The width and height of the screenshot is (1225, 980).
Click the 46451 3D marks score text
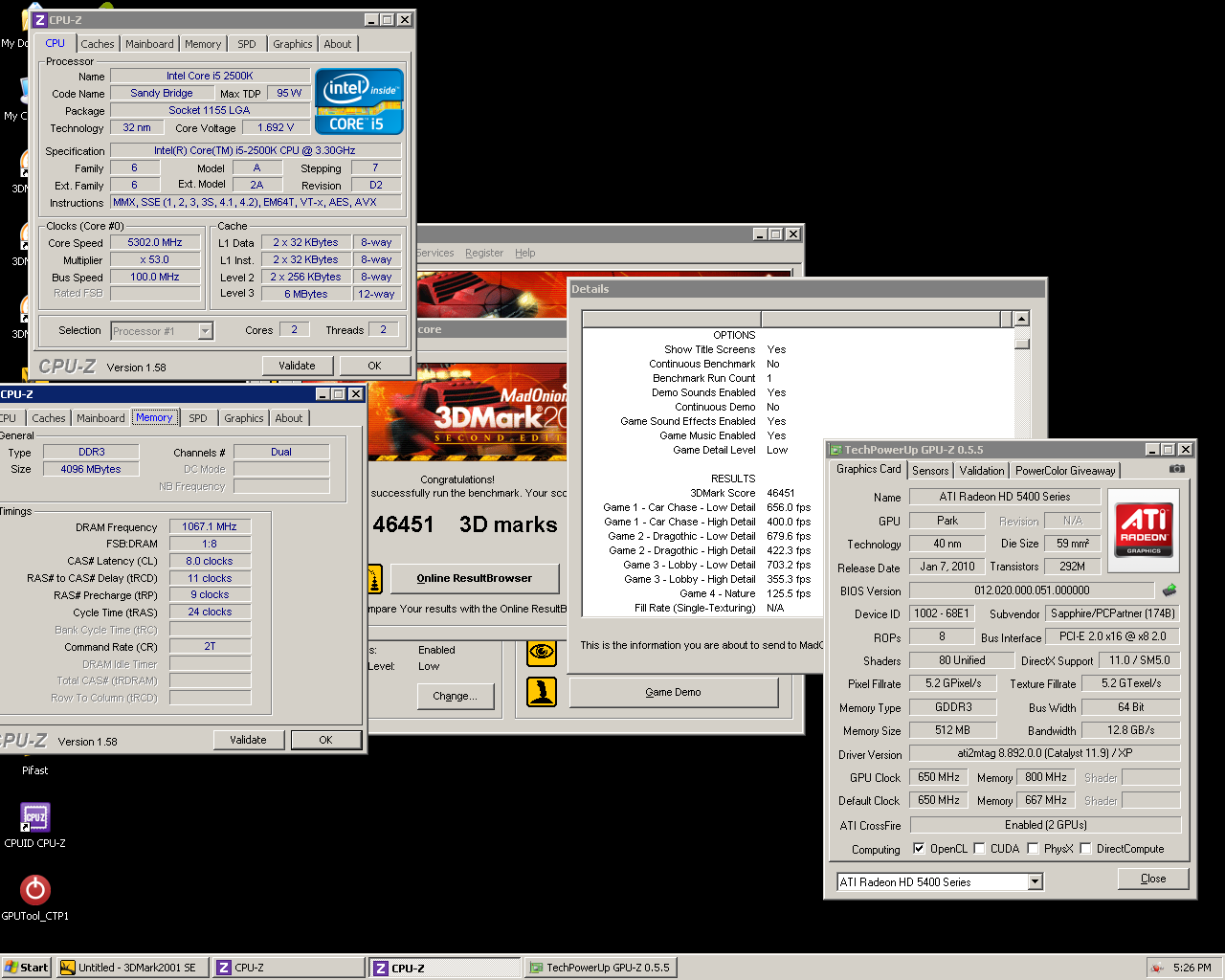pyautogui.click(x=465, y=524)
